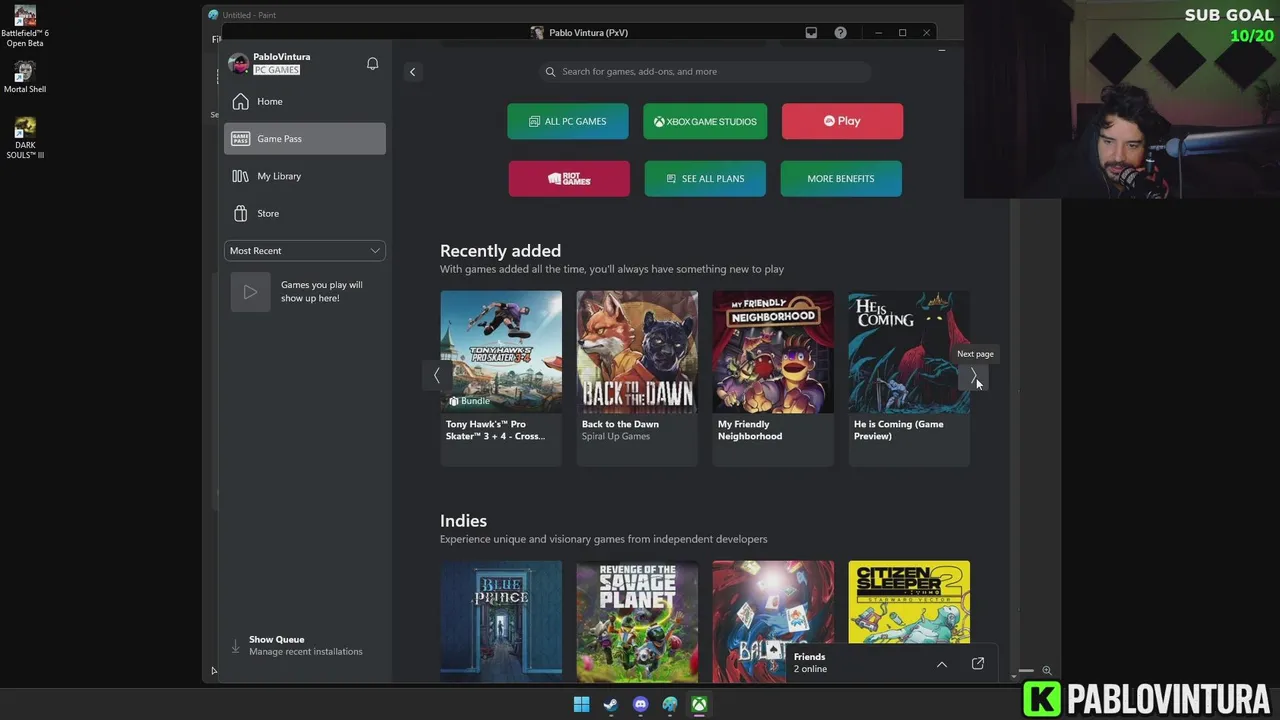Open Paint from the taskbar

pyautogui.click(x=670, y=705)
